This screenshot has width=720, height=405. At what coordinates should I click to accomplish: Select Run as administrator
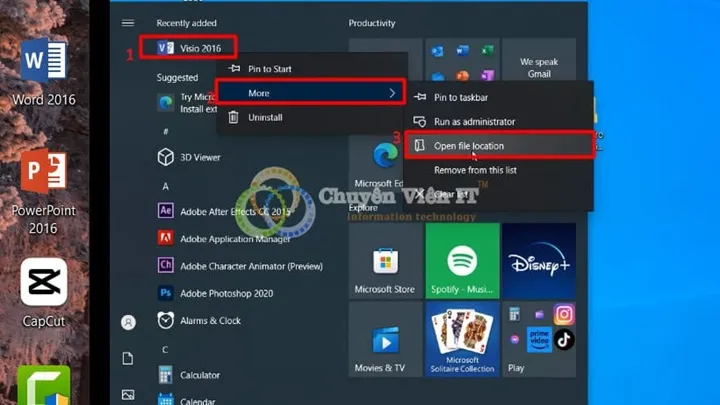(x=474, y=122)
